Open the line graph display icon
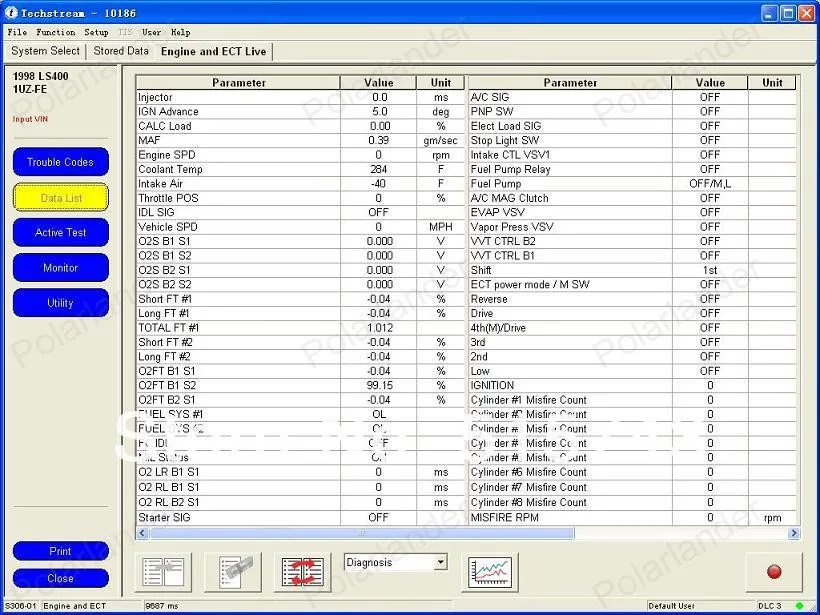Image resolution: width=820 pixels, height=615 pixels. click(490, 573)
